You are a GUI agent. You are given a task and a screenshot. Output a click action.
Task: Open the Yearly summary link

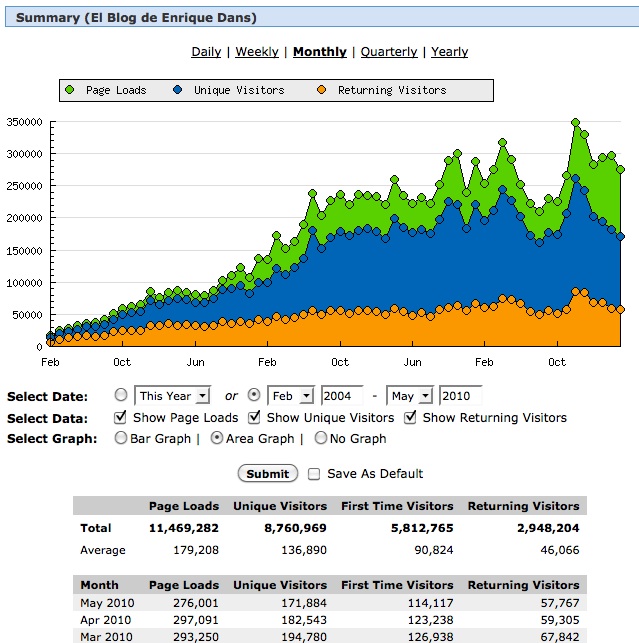[x=450, y=52]
